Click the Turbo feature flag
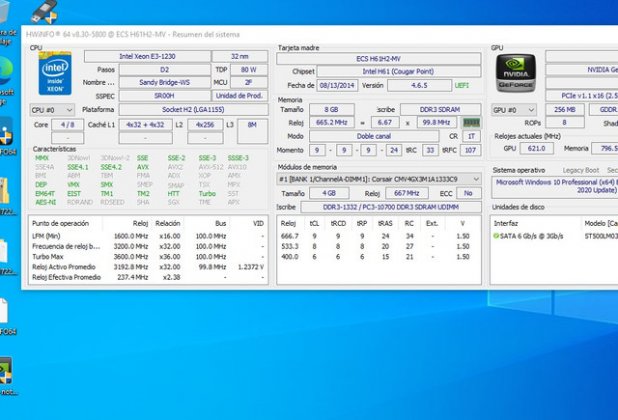618x420 pixels. pos(207,193)
